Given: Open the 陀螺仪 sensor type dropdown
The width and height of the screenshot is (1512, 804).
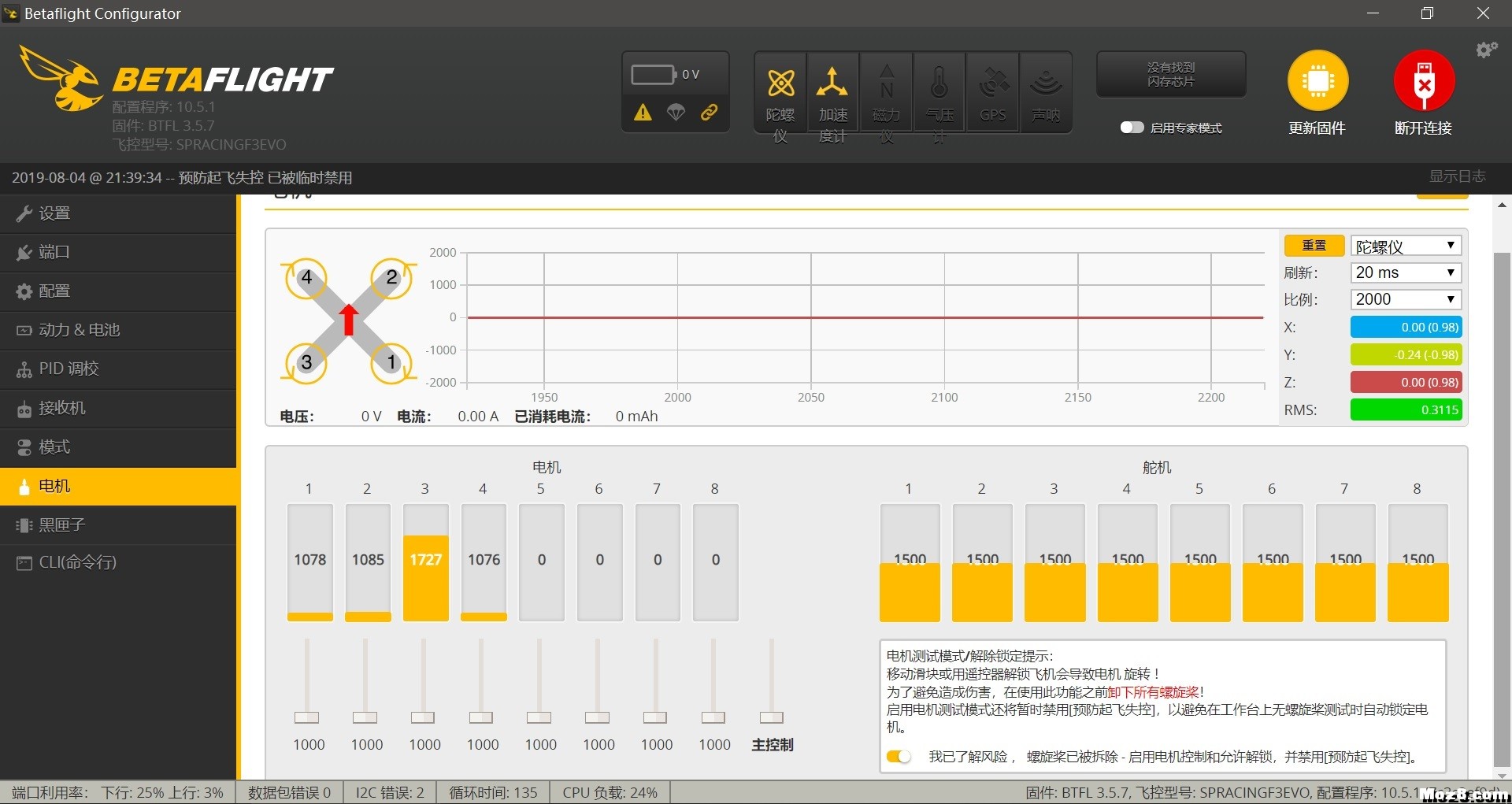Looking at the screenshot, I should [x=1406, y=246].
